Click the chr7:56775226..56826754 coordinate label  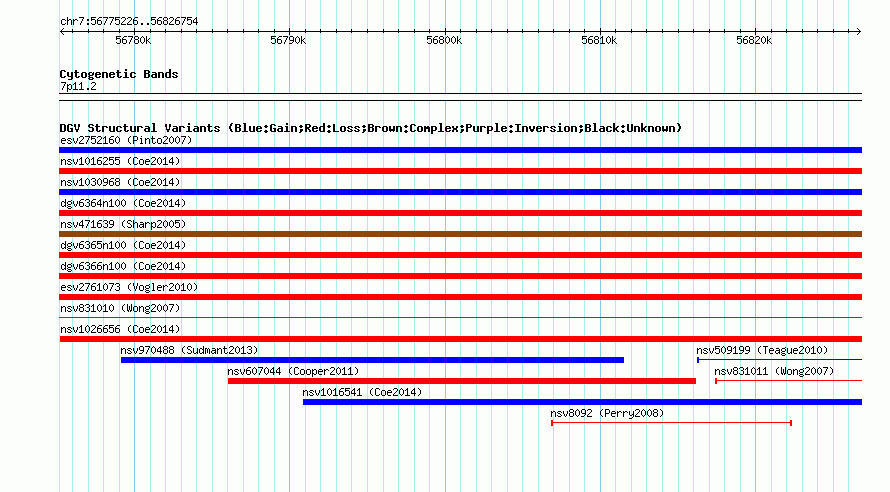[129, 21]
